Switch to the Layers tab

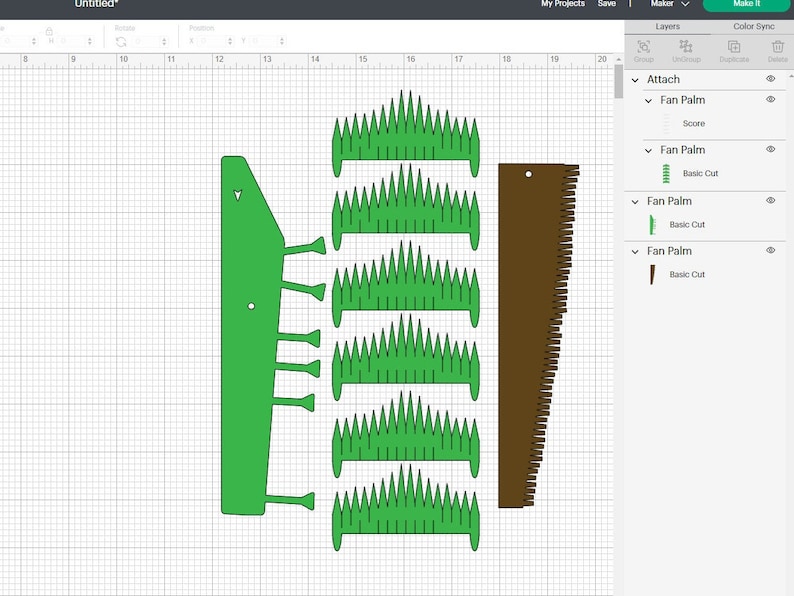coord(667,26)
